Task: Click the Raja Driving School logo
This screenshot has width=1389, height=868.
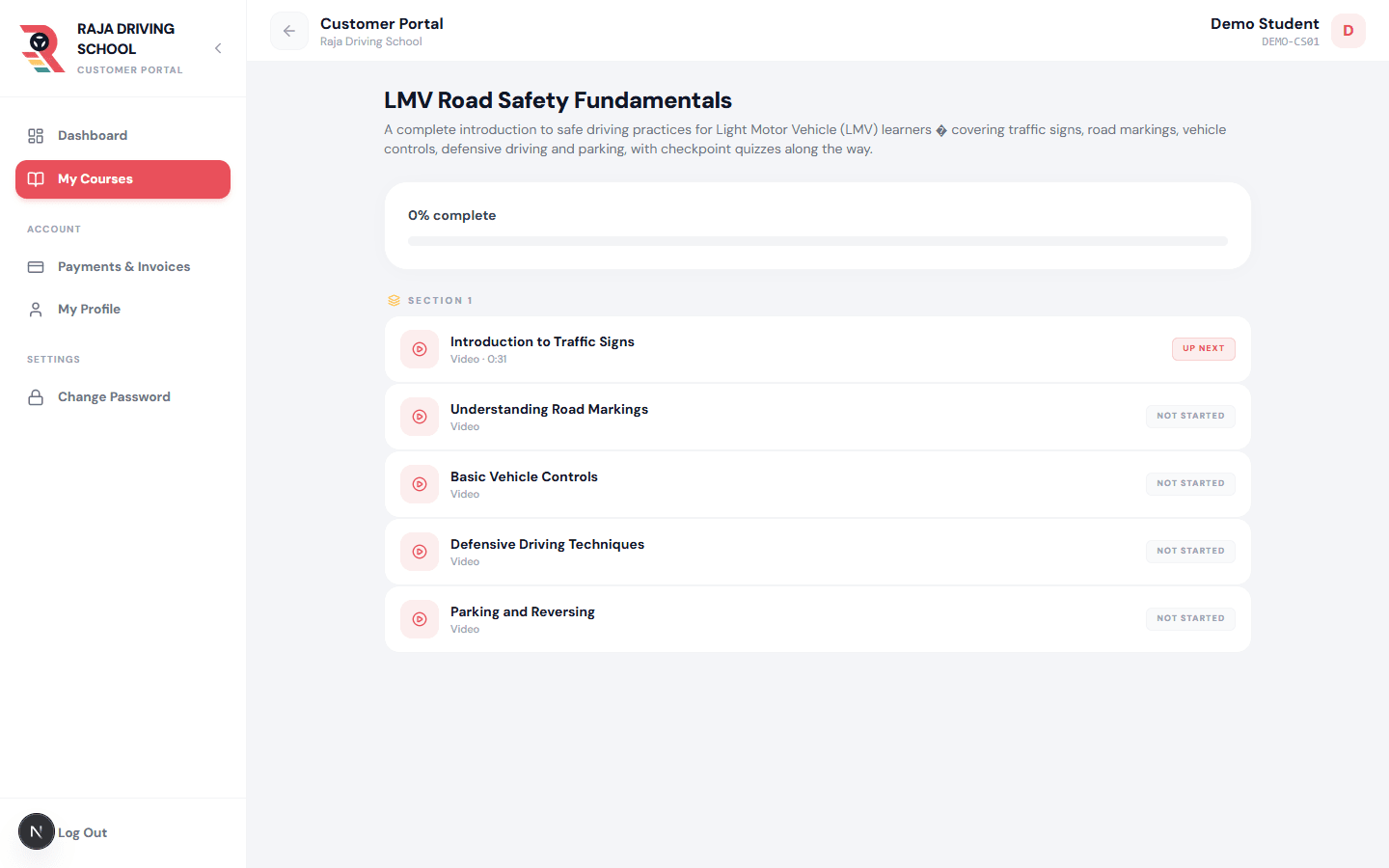Action: (x=42, y=48)
